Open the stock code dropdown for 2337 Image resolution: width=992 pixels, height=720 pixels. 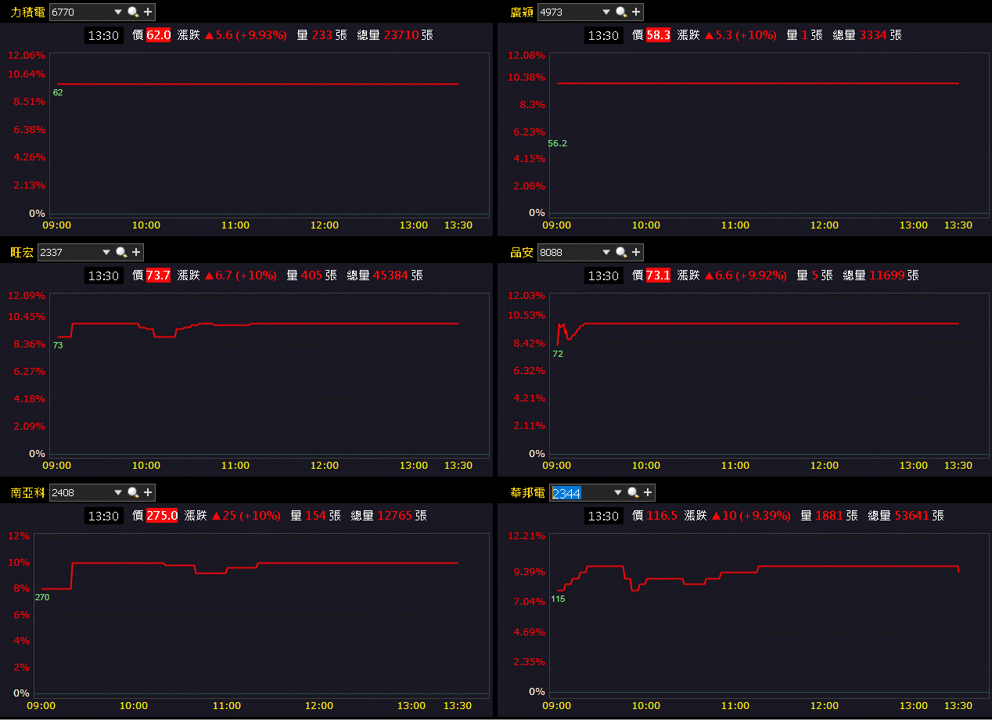pos(106,252)
